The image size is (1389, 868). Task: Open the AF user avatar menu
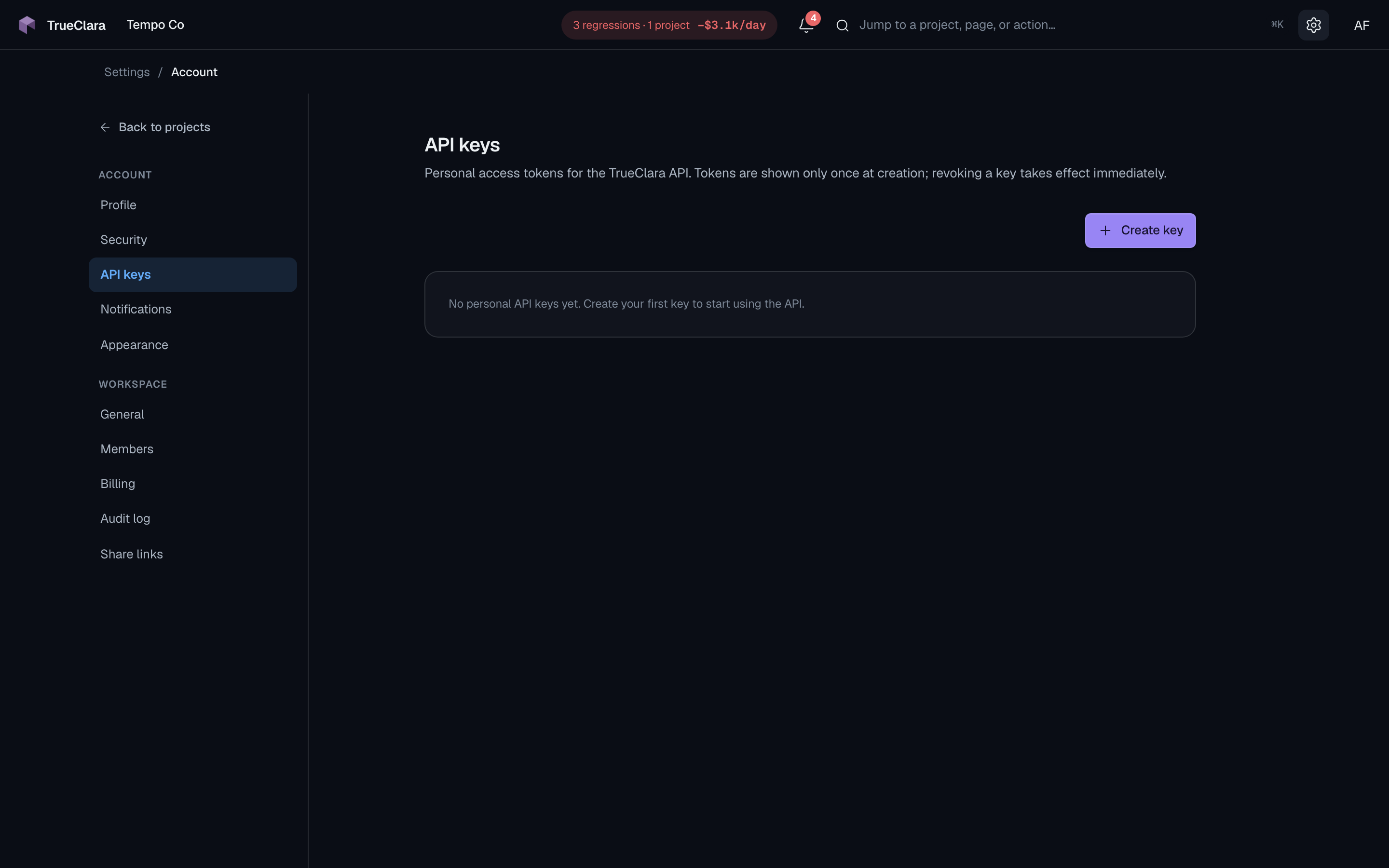click(x=1362, y=25)
